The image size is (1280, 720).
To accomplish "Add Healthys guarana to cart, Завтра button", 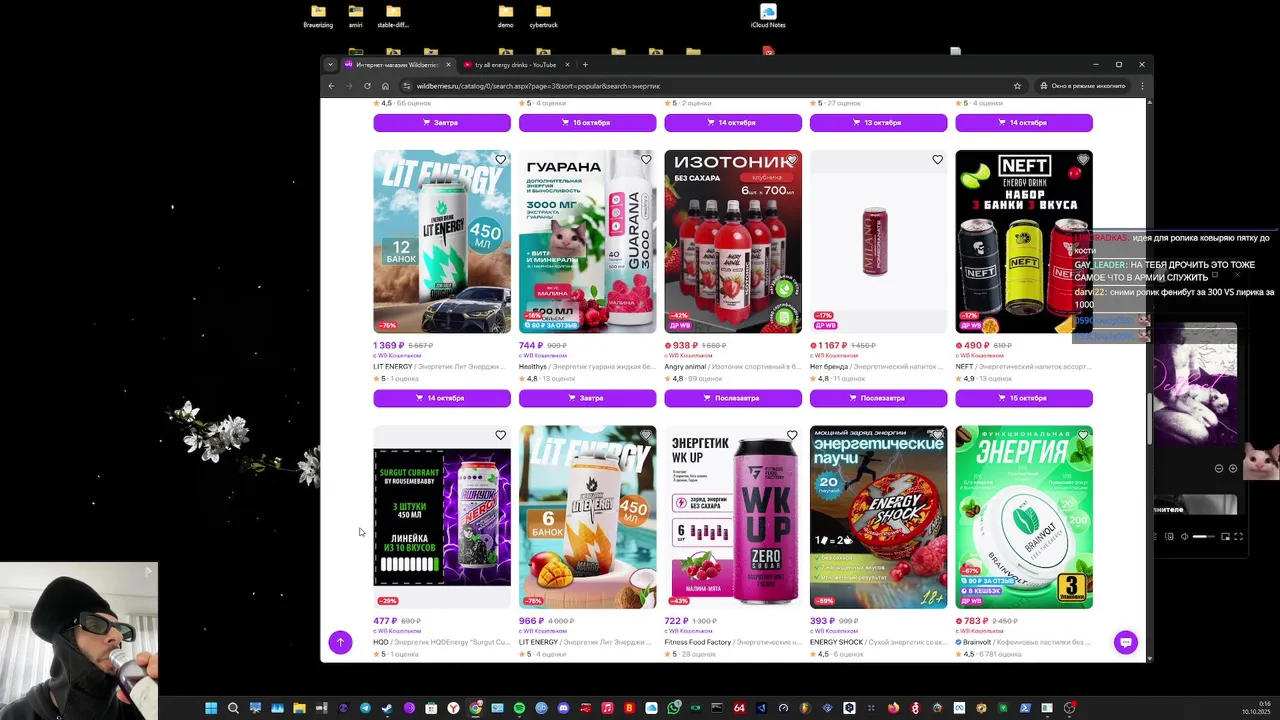I will point(587,398).
